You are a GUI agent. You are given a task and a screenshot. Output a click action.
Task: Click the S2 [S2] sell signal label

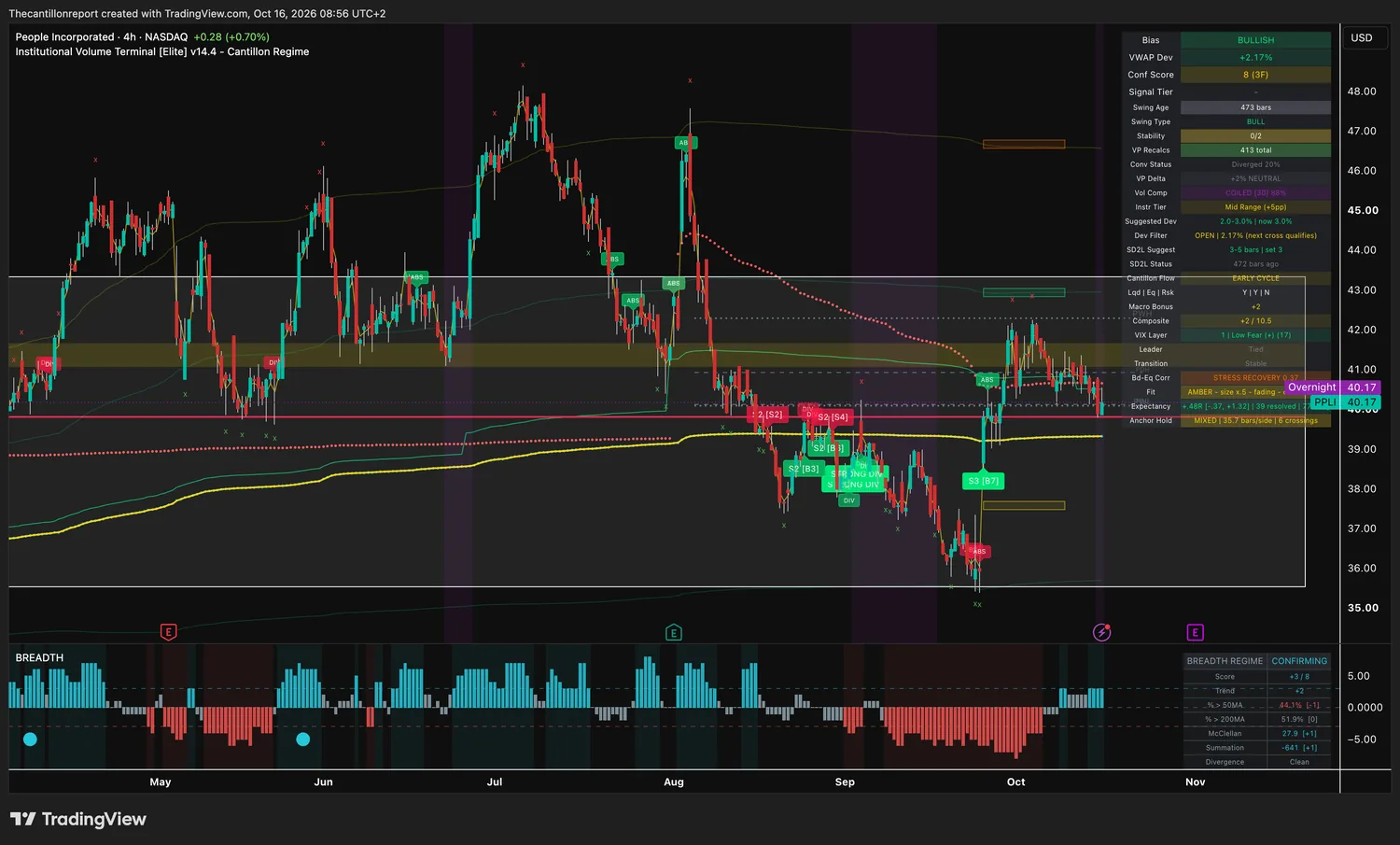pyautogui.click(x=767, y=415)
